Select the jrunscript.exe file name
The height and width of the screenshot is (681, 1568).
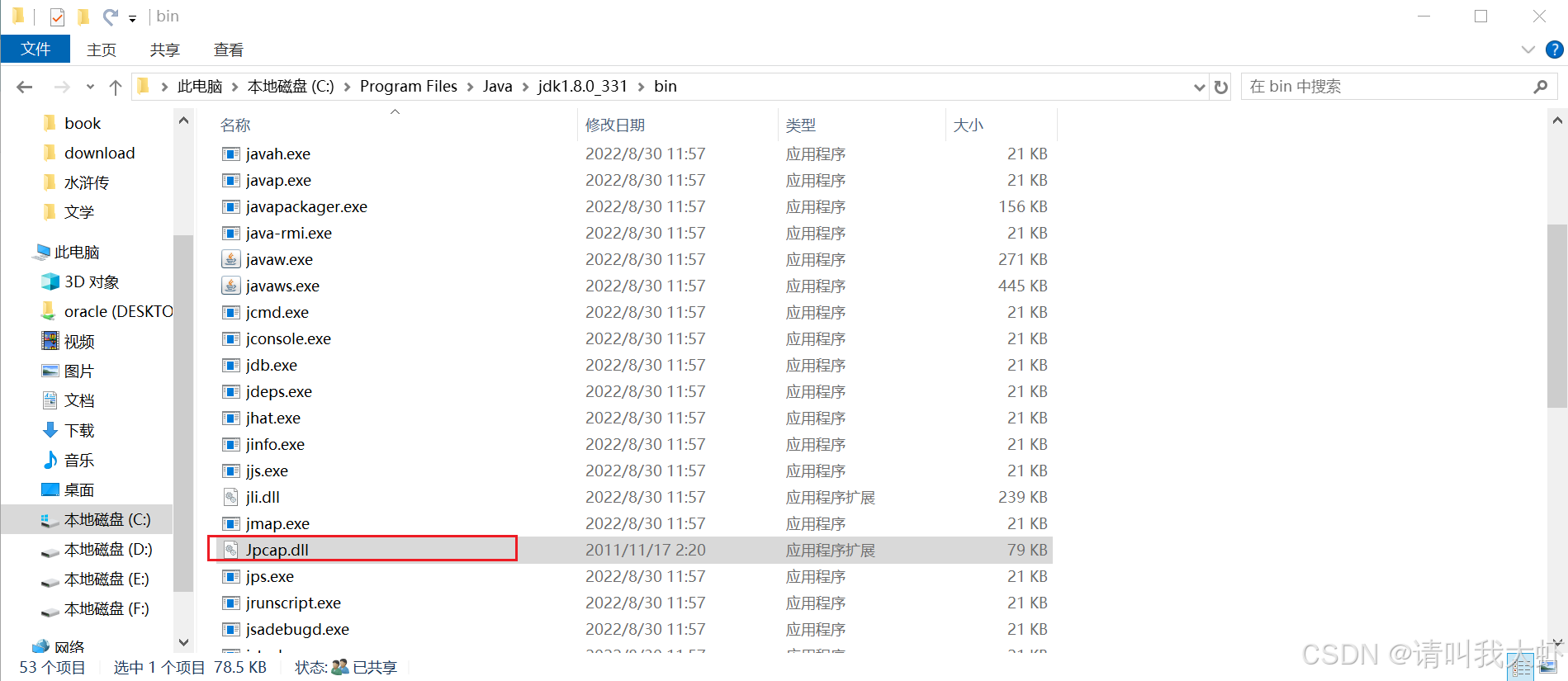point(293,603)
